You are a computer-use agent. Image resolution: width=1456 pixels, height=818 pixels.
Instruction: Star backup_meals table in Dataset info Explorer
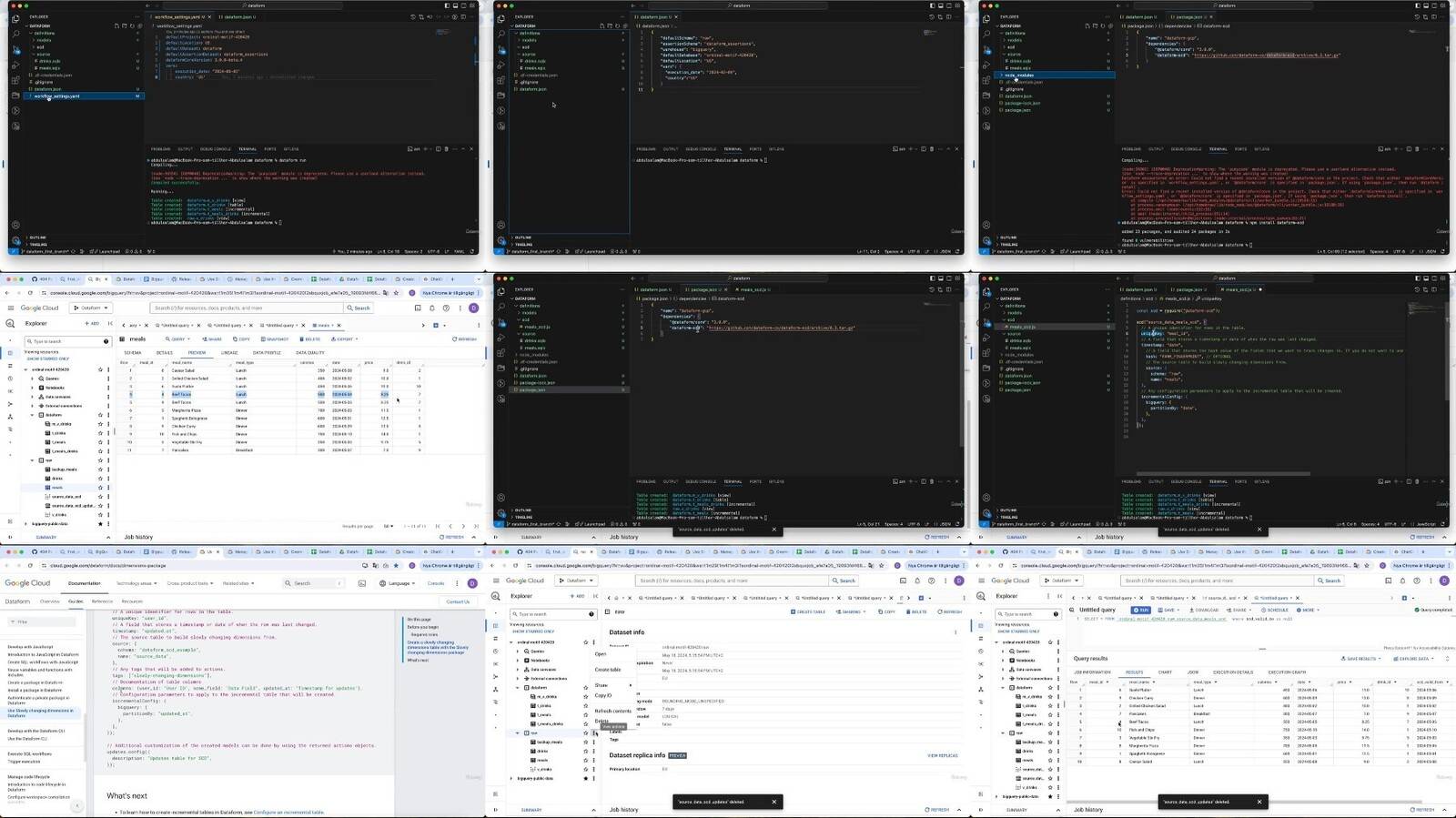[x=586, y=742]
